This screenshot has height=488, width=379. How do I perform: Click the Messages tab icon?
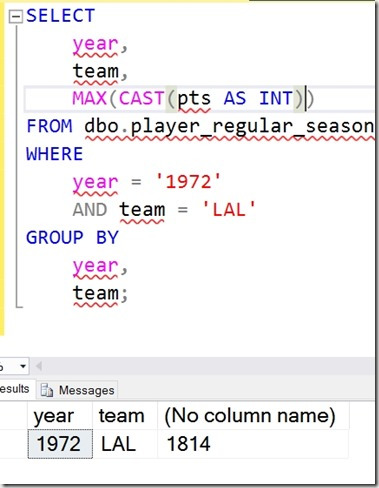[x=46, y=390]
